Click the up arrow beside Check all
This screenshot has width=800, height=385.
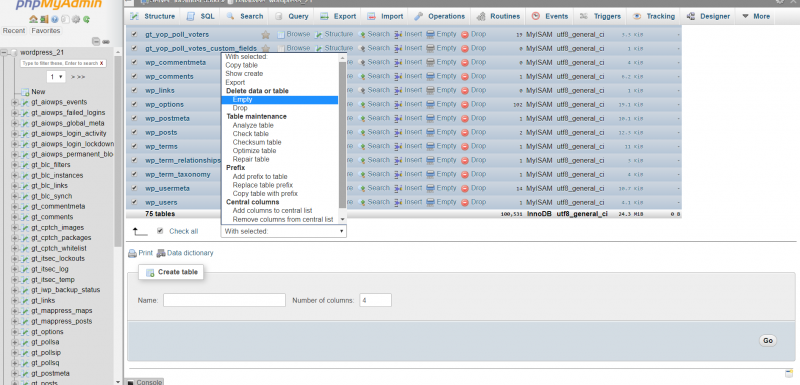coord(140,232)
